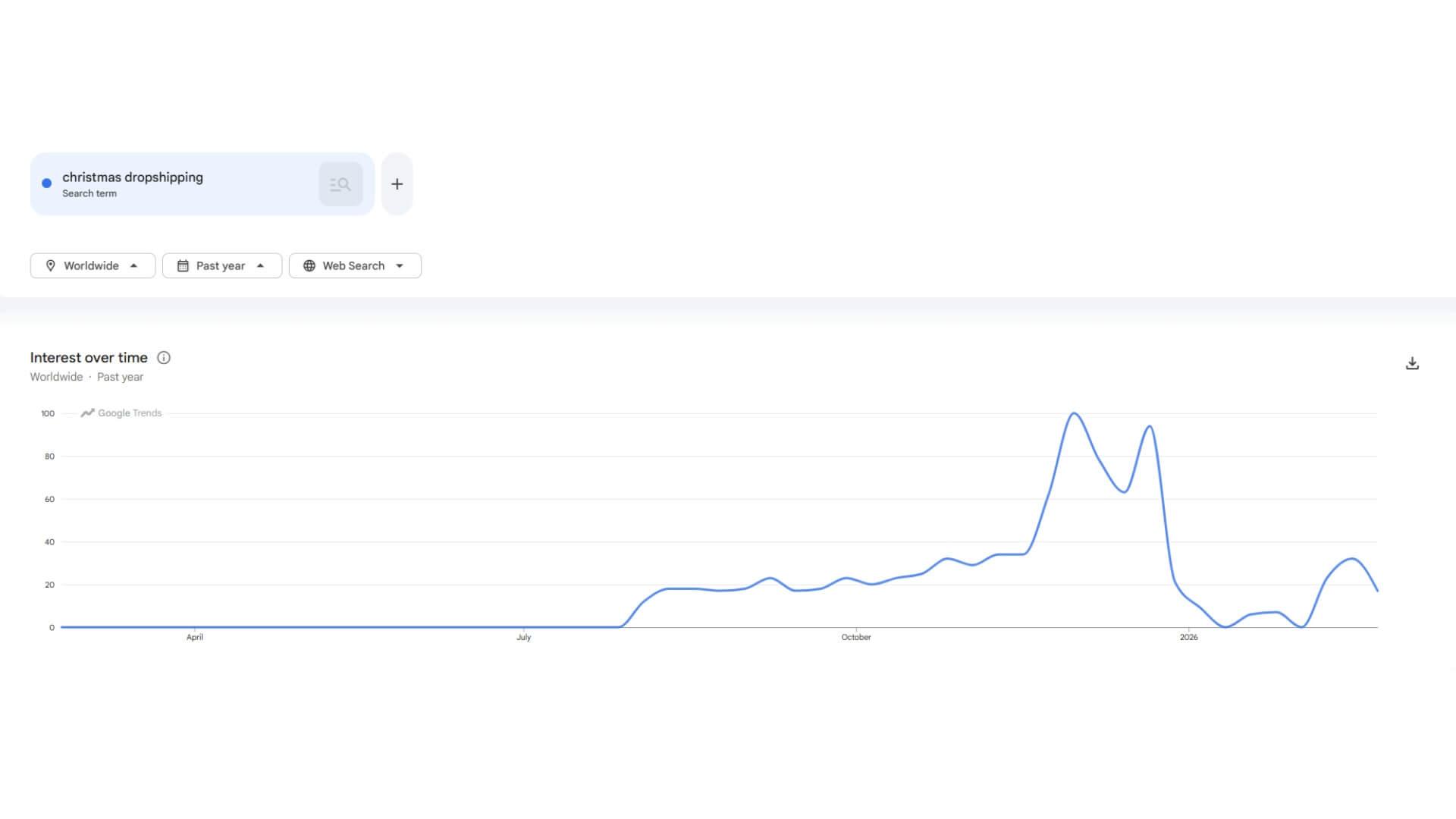Open the Web Search type dropdown arrow
This screenshot has height=819, width=1456.
[x=400, y=266]
